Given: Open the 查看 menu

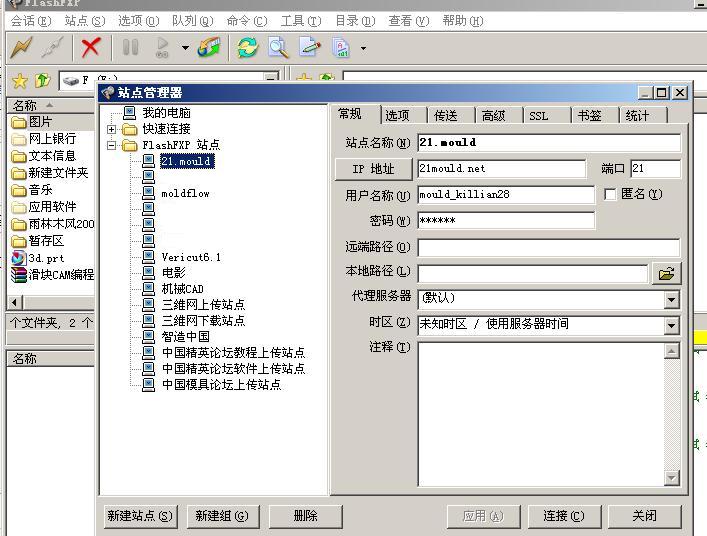Looking at the screenshot, I should [409, 21].
